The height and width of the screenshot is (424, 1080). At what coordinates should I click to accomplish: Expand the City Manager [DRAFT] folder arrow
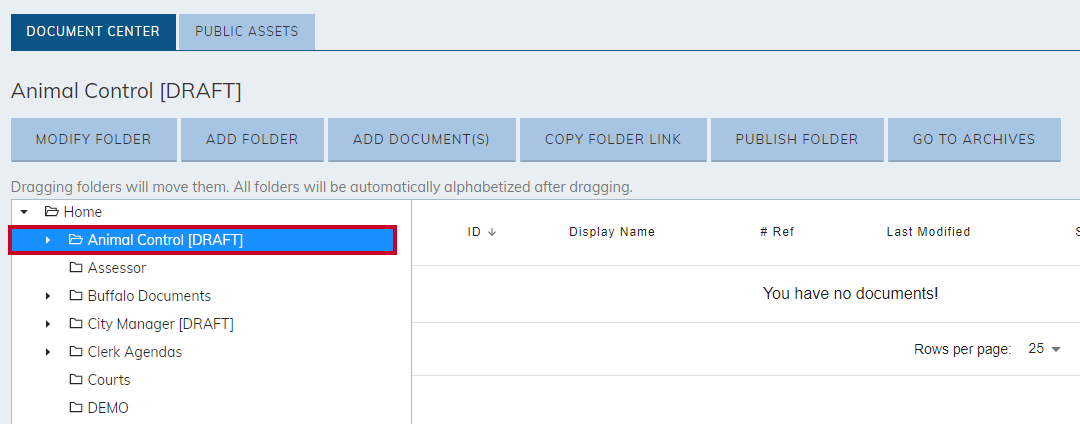coord(48,324)
